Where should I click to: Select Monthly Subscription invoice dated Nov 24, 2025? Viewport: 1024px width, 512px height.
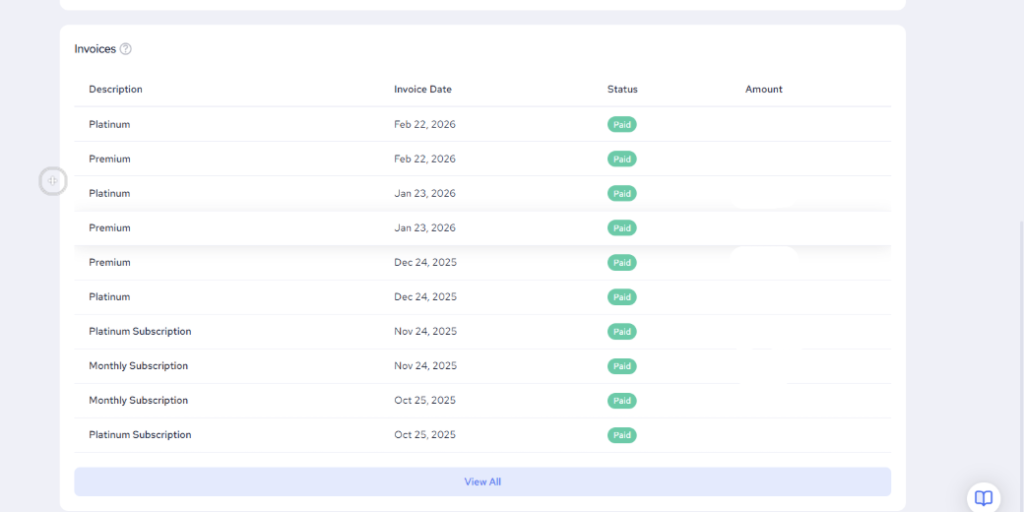[138, 366]
